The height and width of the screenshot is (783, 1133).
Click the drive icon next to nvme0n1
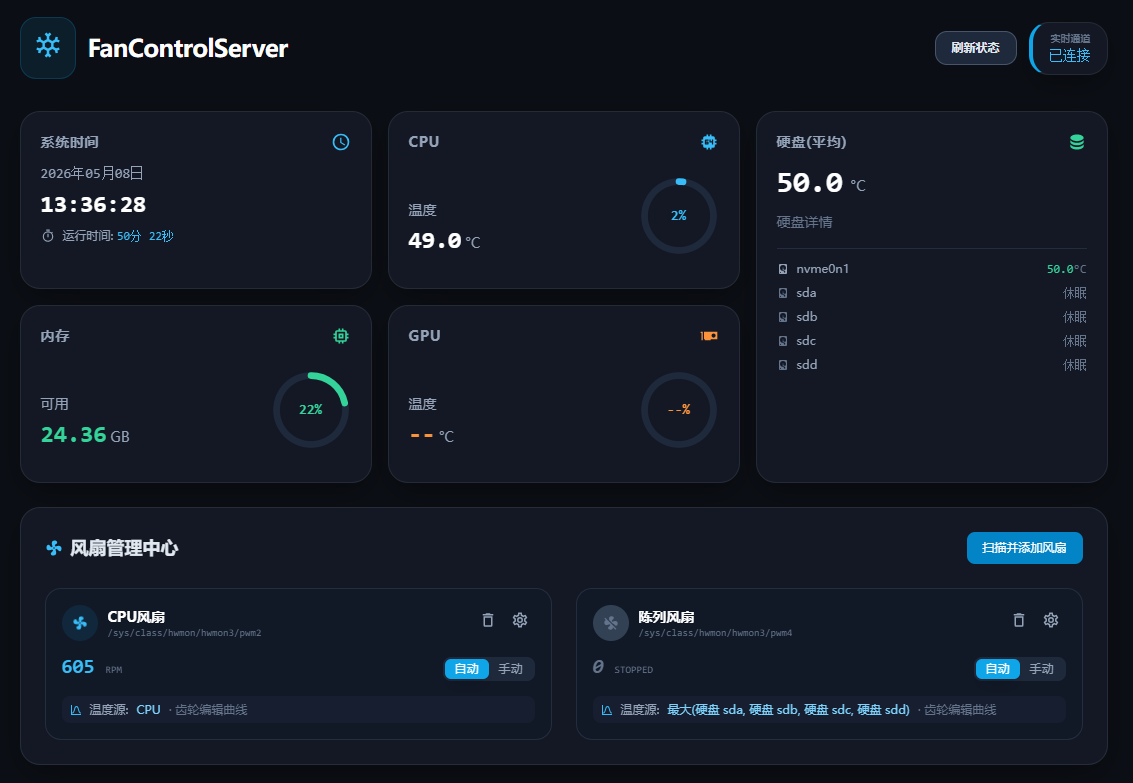pyautogui.click(x=783, y=269)
